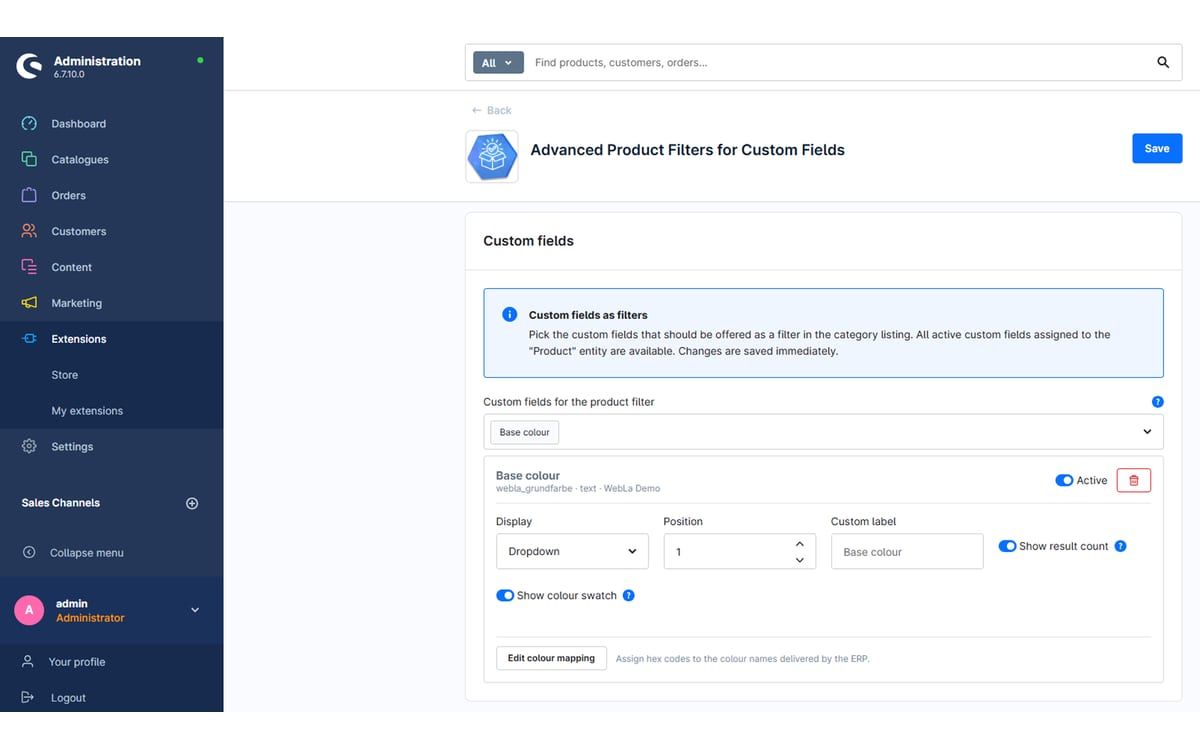This screenshot has width=1200, height=750.
Task: Open help for custom fields product filter
Action: (1157, 402)
